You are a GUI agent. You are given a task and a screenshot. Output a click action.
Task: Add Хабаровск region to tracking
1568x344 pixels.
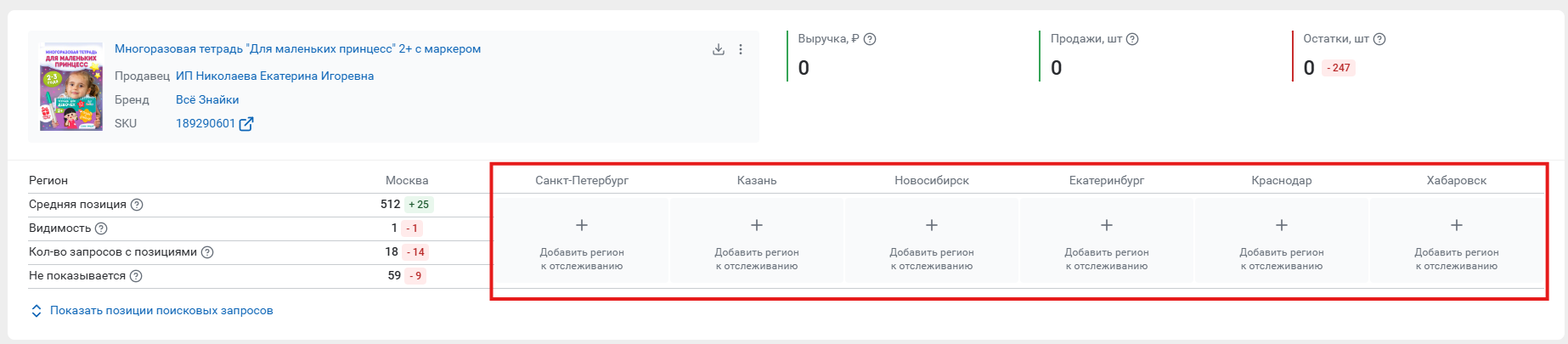(x=1457, y=241)
